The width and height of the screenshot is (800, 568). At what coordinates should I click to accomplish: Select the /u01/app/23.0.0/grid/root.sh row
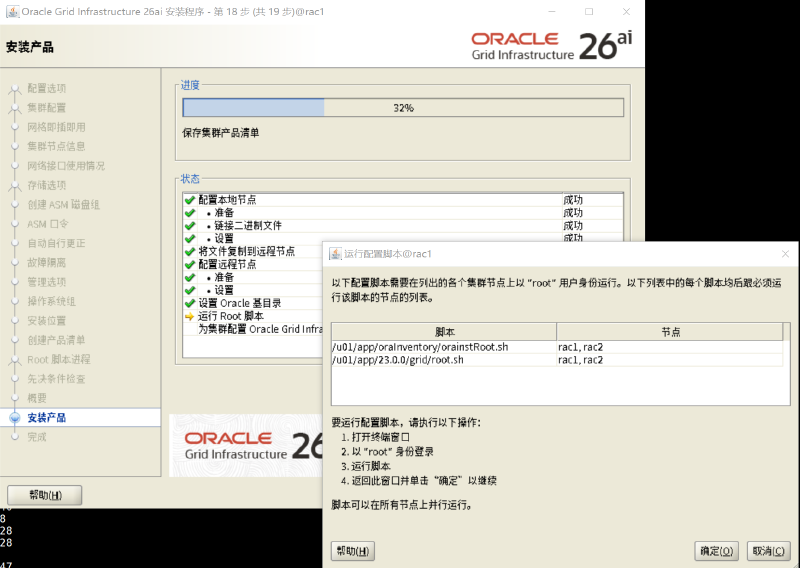[557, 360]
